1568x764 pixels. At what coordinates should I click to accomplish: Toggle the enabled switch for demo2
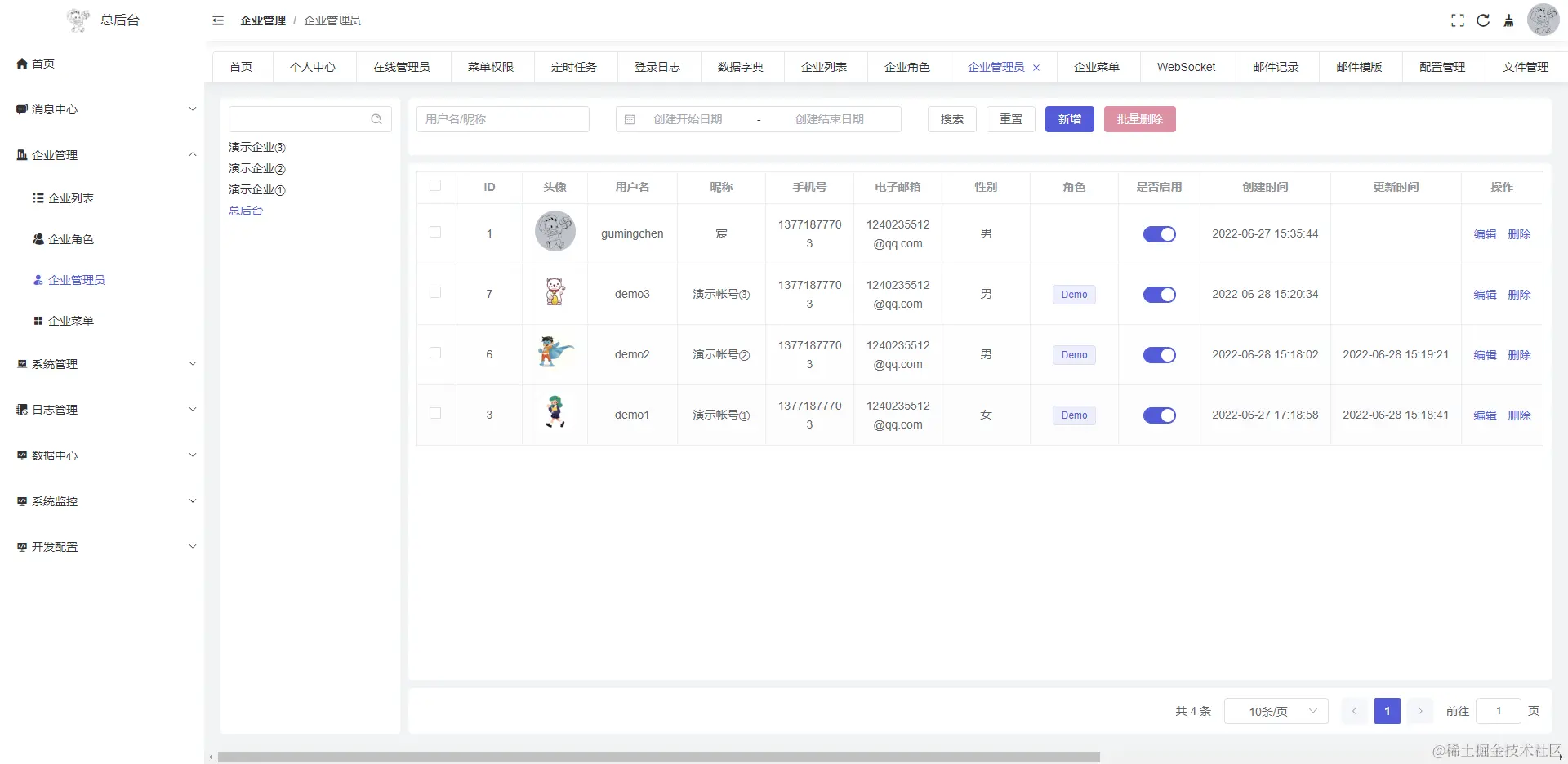click(1159, 355)
